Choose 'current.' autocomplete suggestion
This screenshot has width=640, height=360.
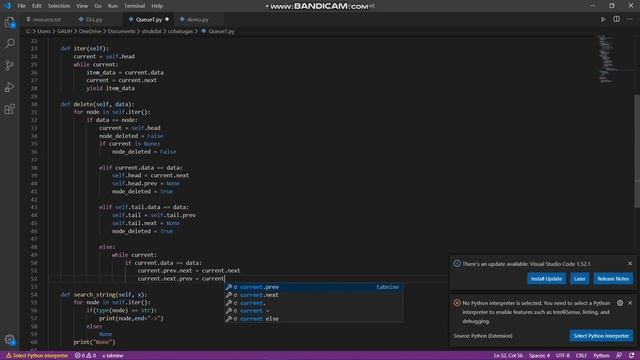pos(314,303)
